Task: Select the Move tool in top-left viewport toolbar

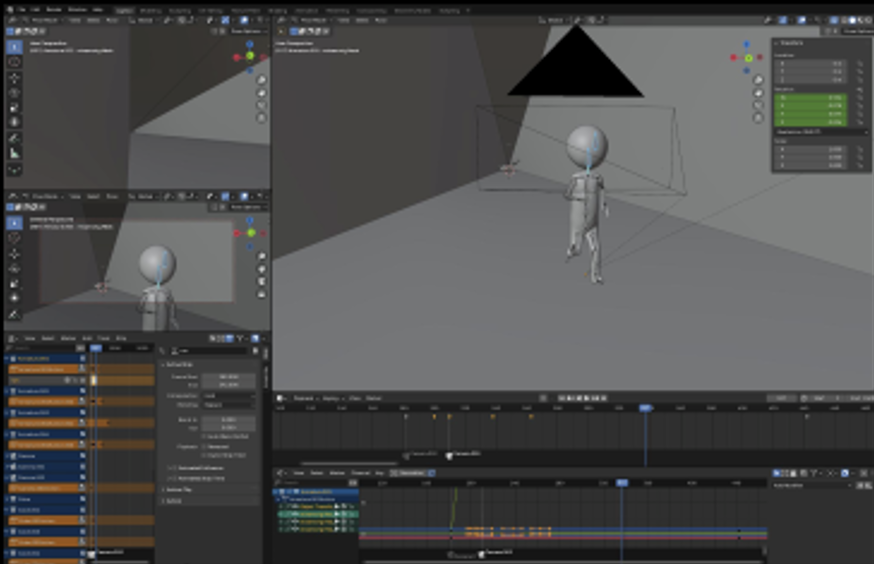Action: (x=14, y=77)
